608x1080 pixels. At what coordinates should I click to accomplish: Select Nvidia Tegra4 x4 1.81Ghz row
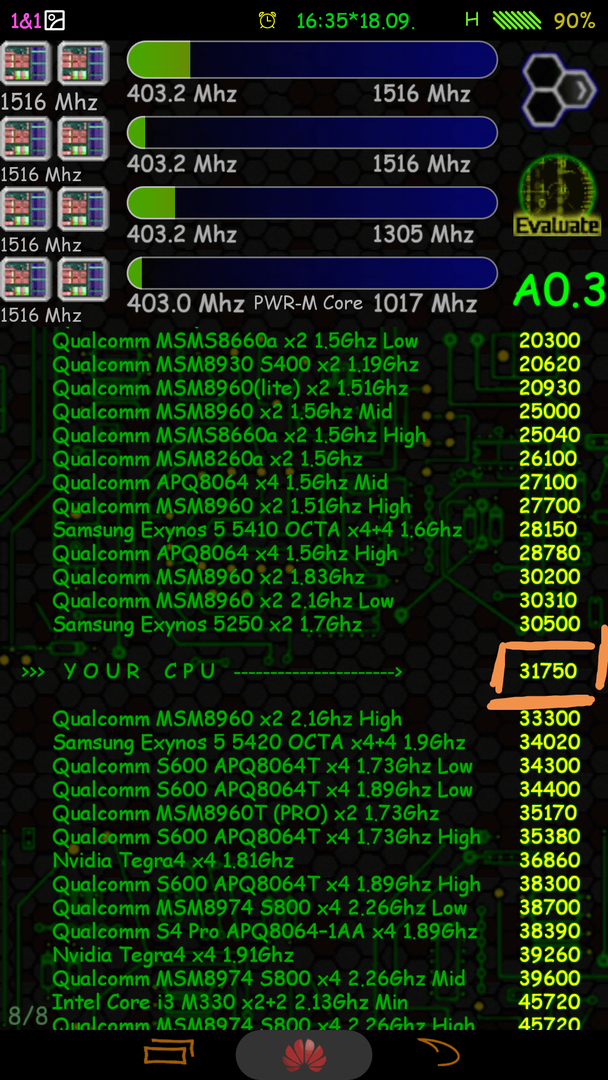317,860
